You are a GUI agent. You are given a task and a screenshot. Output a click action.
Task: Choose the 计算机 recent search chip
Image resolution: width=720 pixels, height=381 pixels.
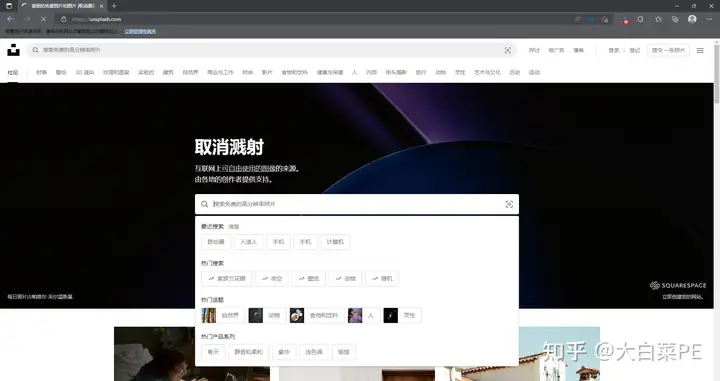[x=335, y=242]
